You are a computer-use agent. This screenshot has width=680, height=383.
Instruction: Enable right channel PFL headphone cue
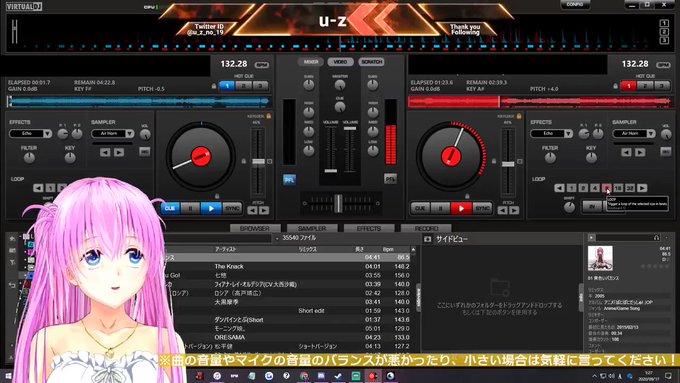pyautogui.click(x=390, y=179)
